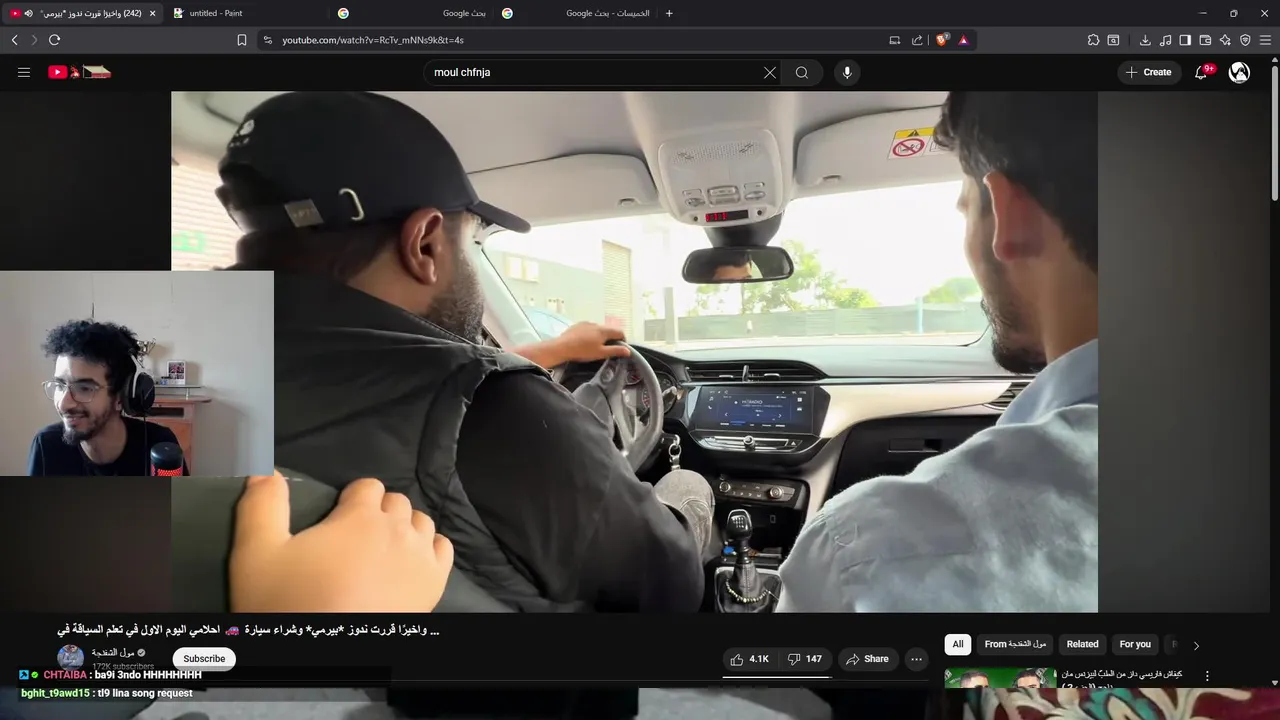This screenshot has width=1280, height=720.
Task: Open the browser main hamburger menu
Action: click(x=1265, y=40)
